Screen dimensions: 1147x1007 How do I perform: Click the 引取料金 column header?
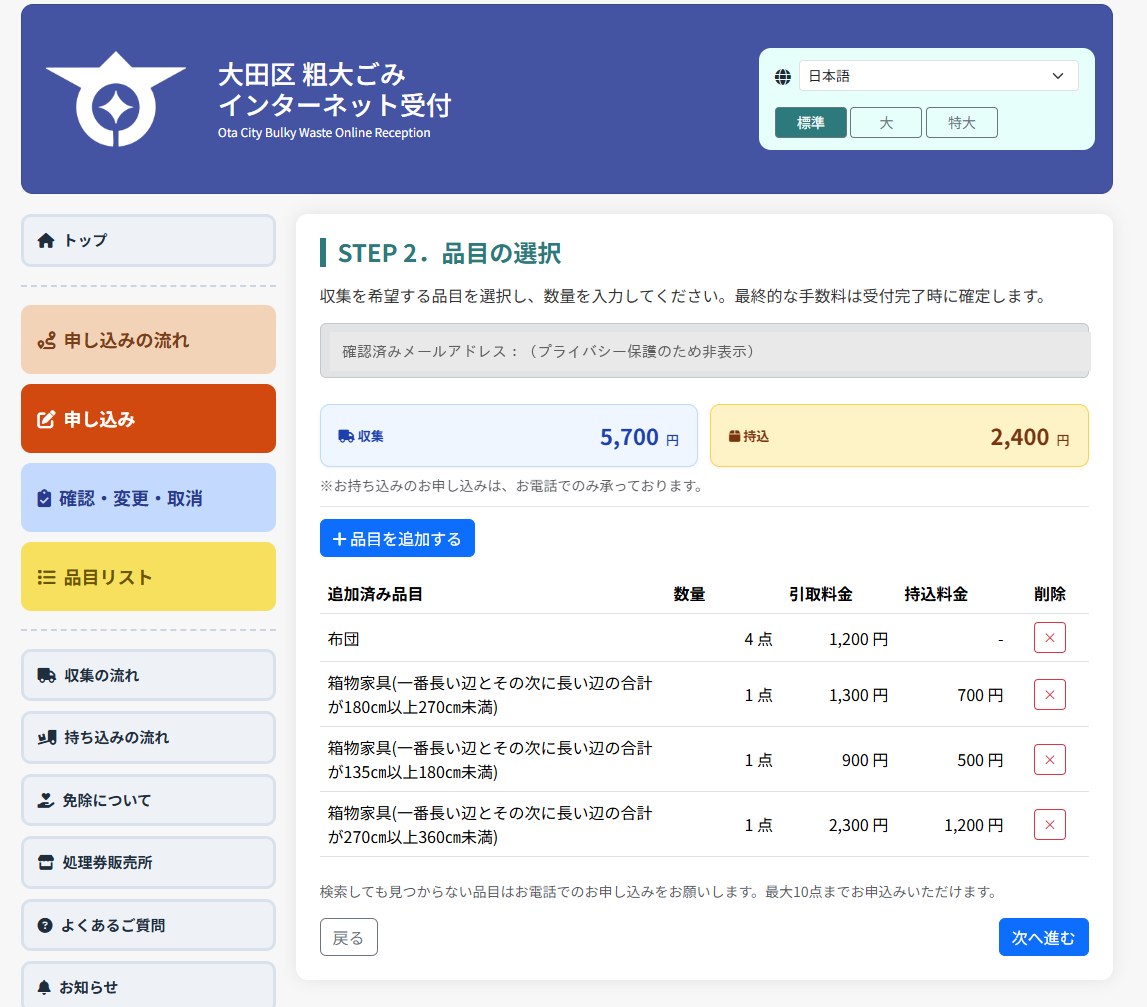click(x=820, y=594)
